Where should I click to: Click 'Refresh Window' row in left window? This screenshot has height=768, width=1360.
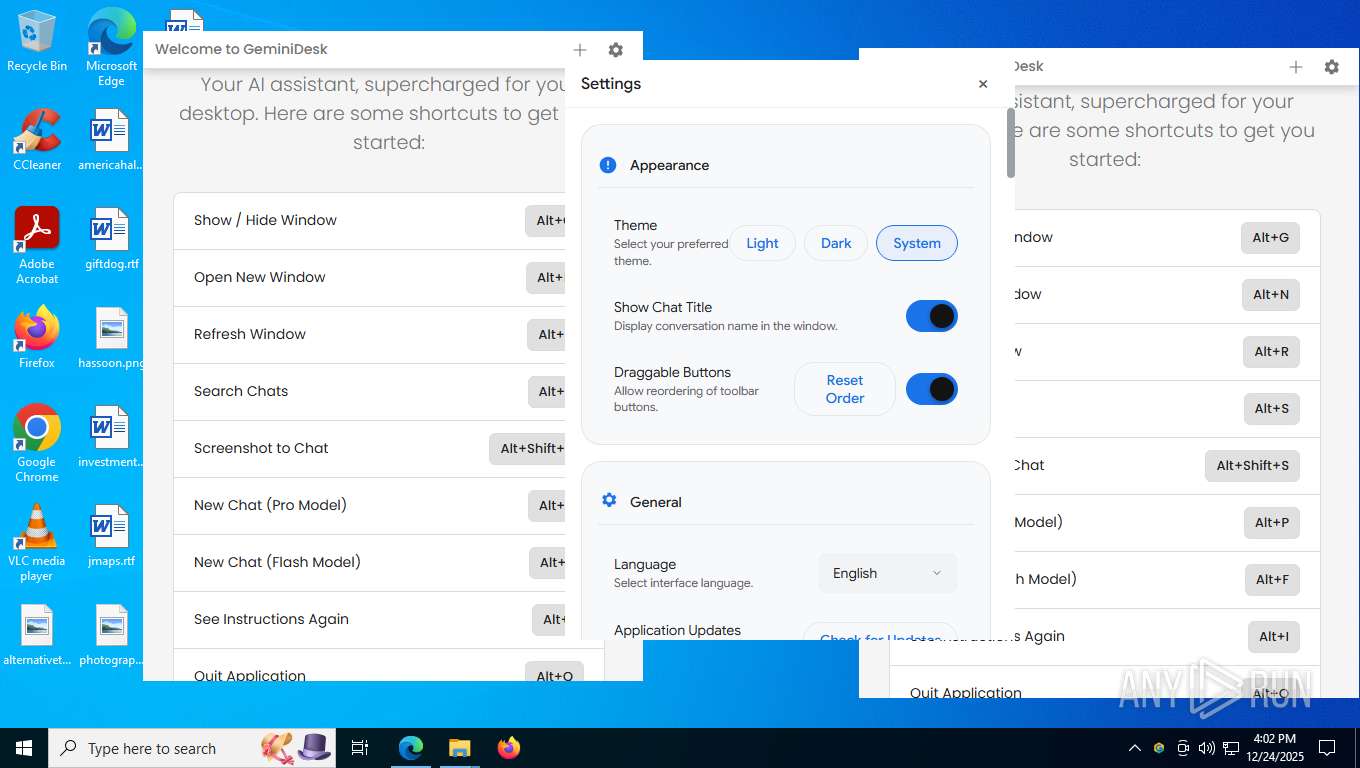click(369, 335)
